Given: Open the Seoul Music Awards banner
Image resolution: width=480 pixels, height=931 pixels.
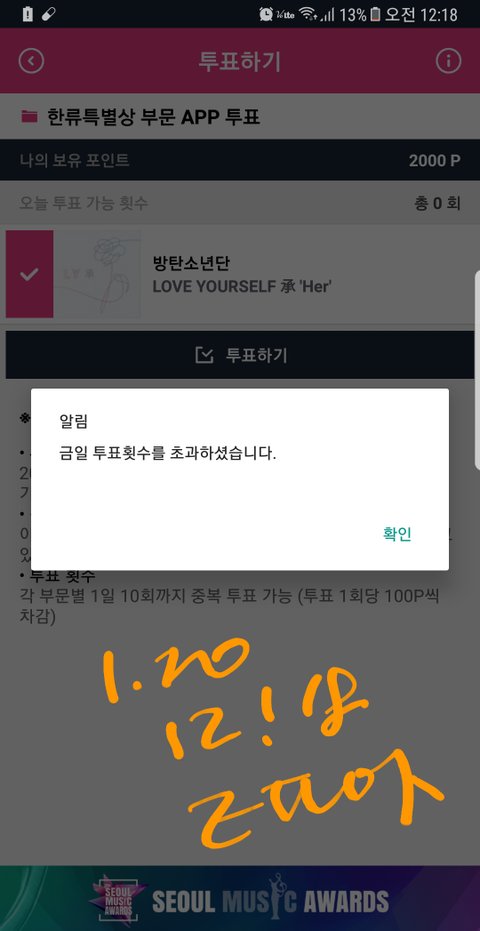Looking at the screenshot, I should coord(240,898).
